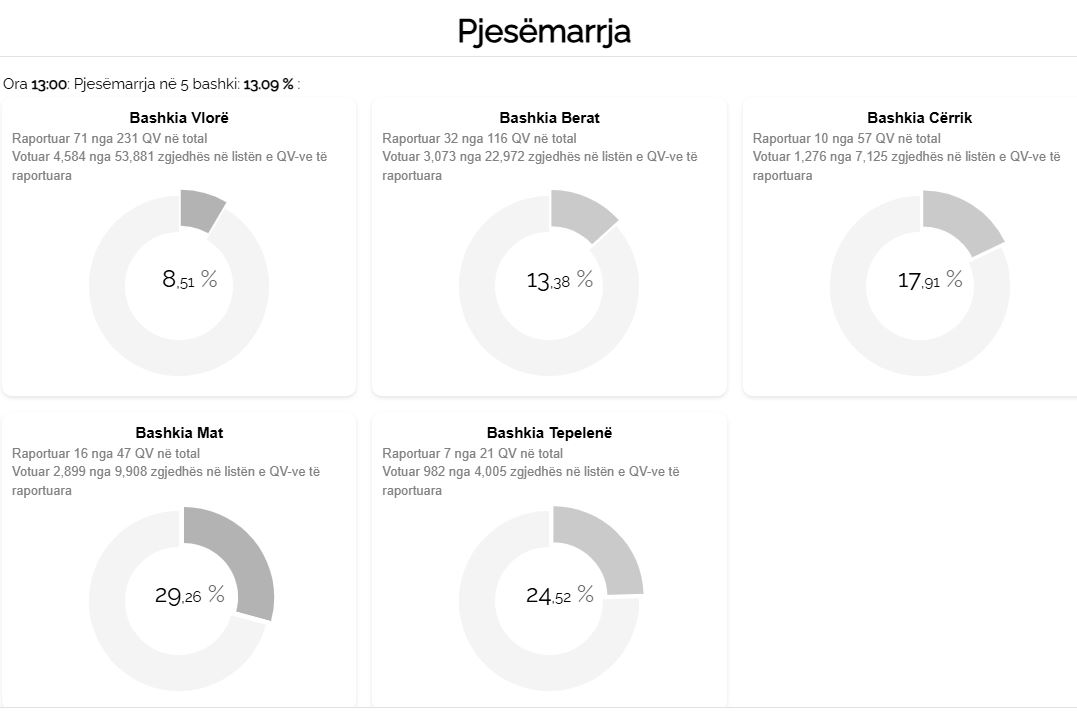Click the 13,38 % value in Berat chart

coord(559,281)
